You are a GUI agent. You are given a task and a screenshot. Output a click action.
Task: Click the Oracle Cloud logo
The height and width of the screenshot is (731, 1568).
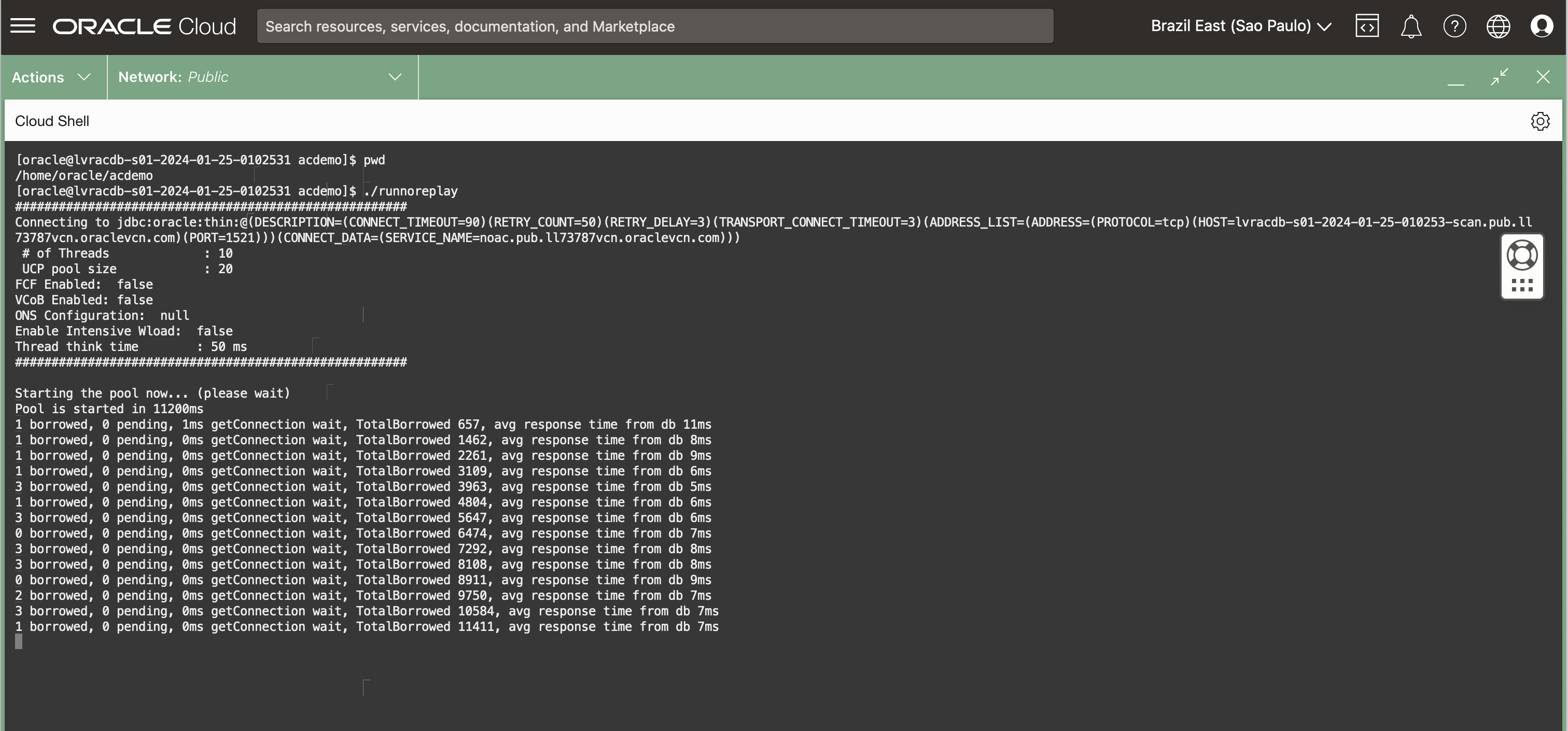144,26
